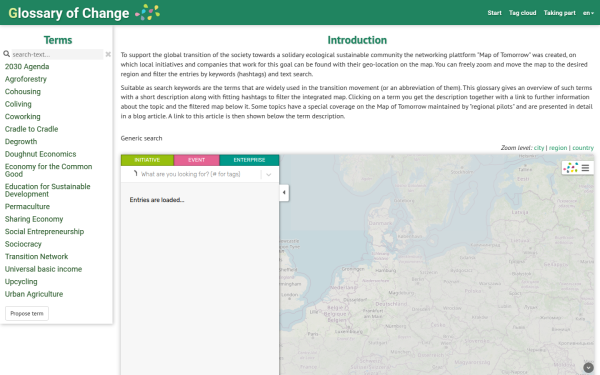This screenshot has width=600, height=375.
Task: Open the Social Entrepreneurship term
Action: point(44,232)
